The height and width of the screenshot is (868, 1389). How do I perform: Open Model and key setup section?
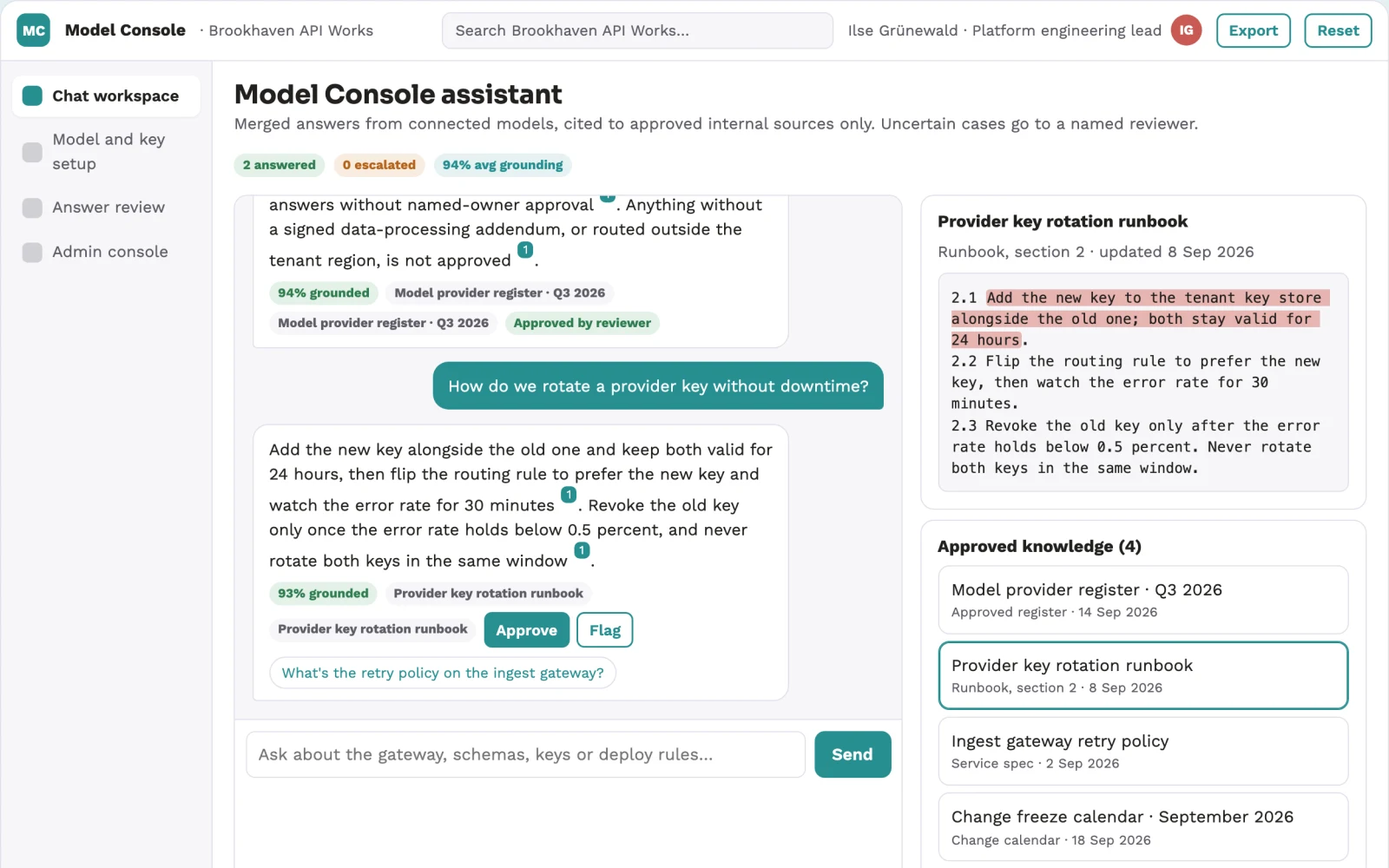[x=106, y=152]
